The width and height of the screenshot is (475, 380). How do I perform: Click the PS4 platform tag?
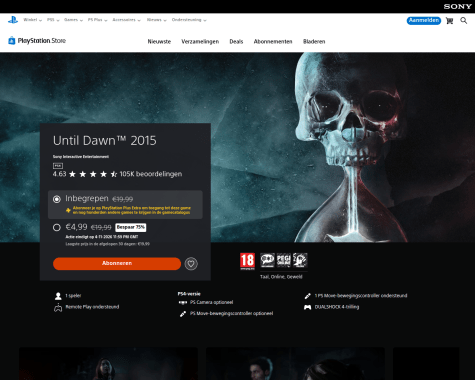click(x=58, y=166)
